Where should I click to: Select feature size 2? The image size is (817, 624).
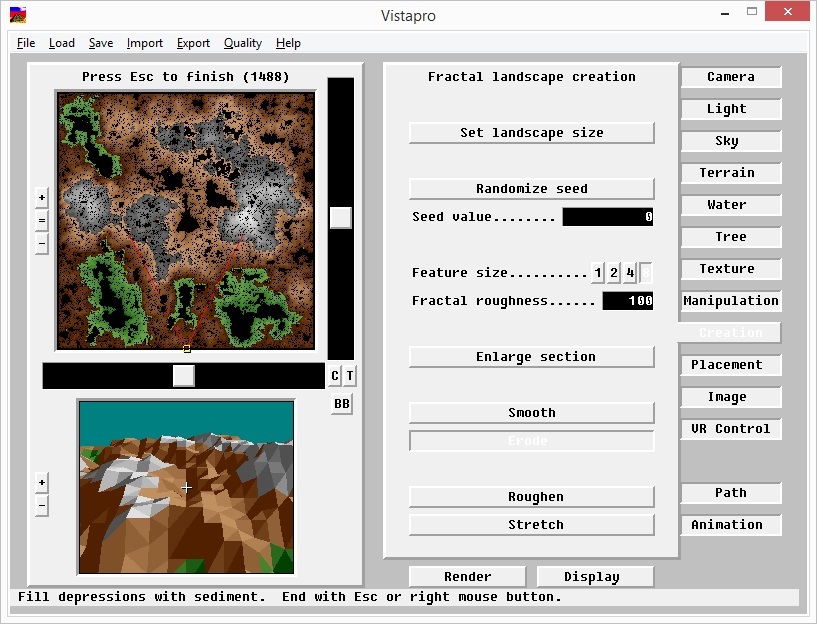pos(614,272)
